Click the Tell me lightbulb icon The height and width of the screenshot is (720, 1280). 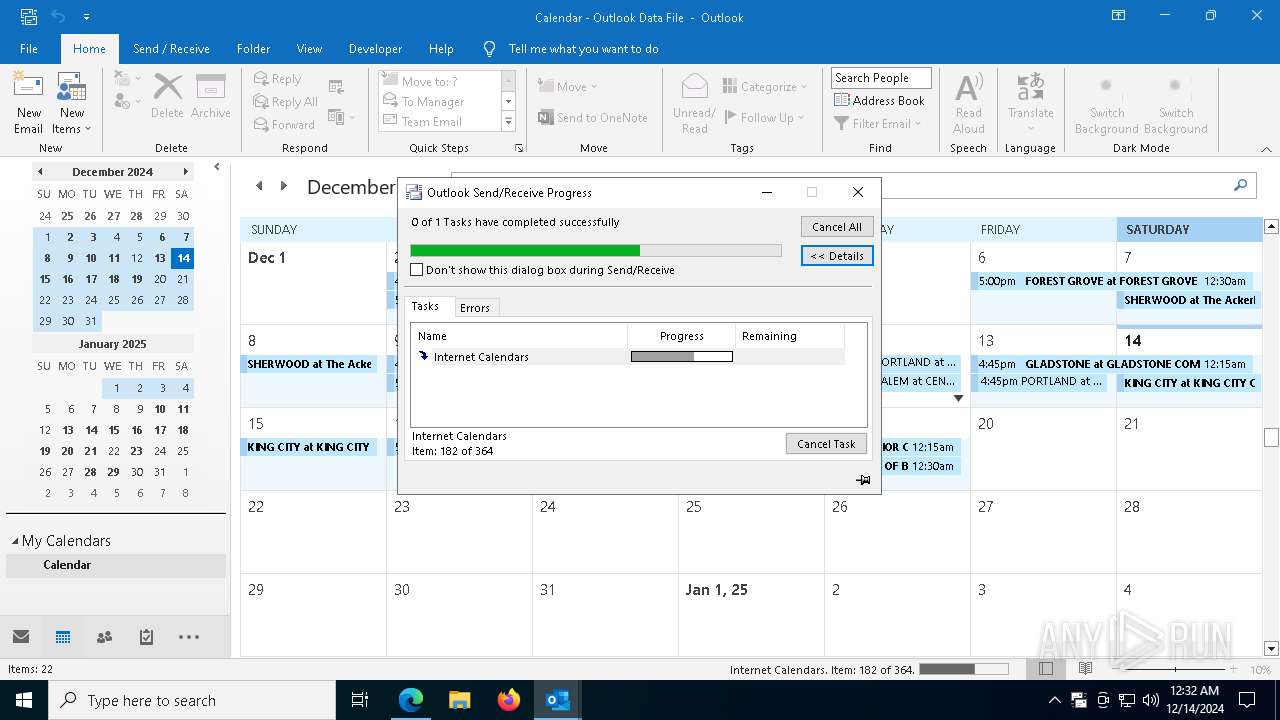coord(489,48)
